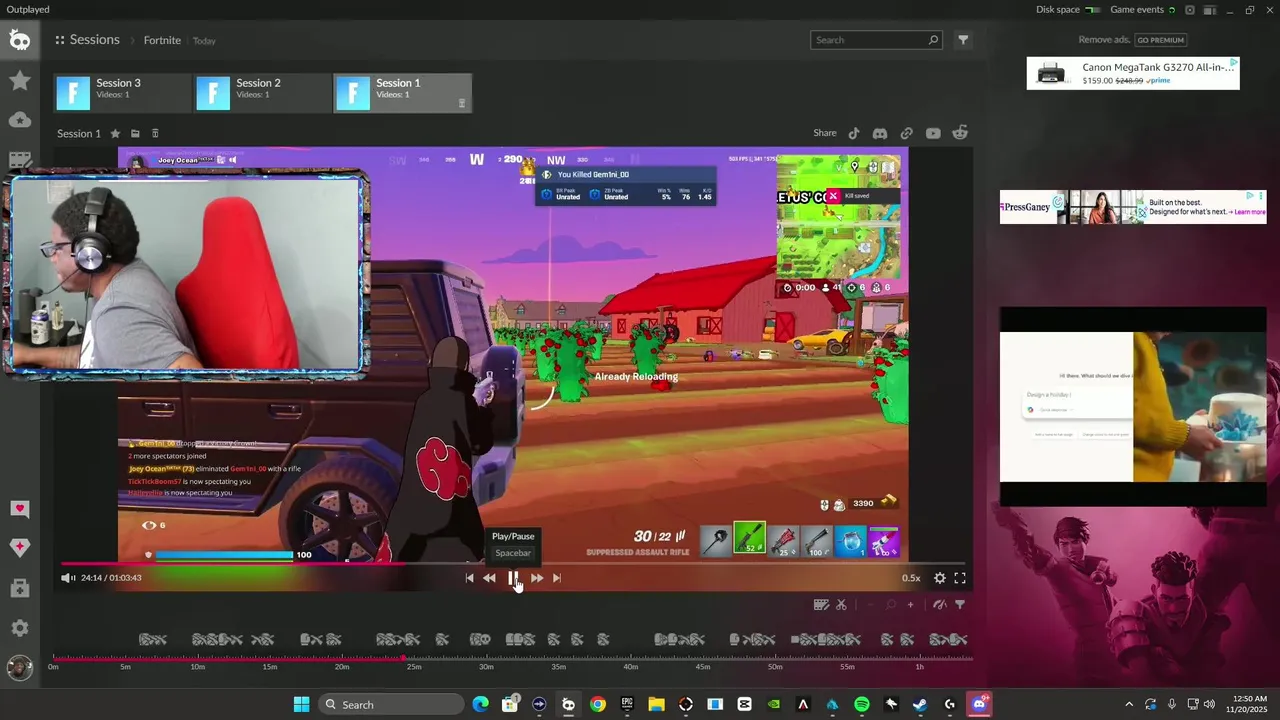
Task: Click the GO PREMIUM button
Action: pos(1160,40)
